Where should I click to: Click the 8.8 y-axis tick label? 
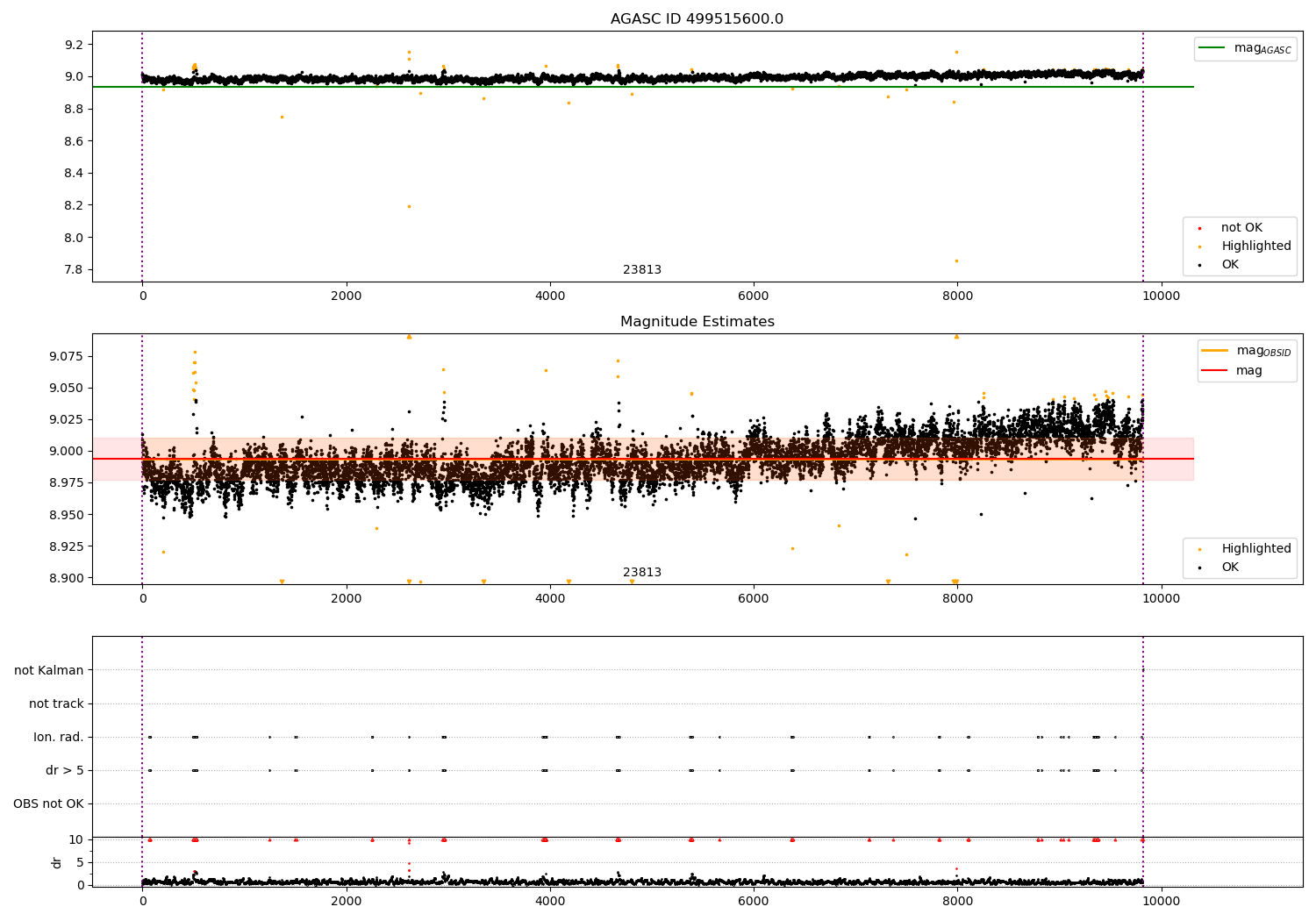click(x=75, y=109)
